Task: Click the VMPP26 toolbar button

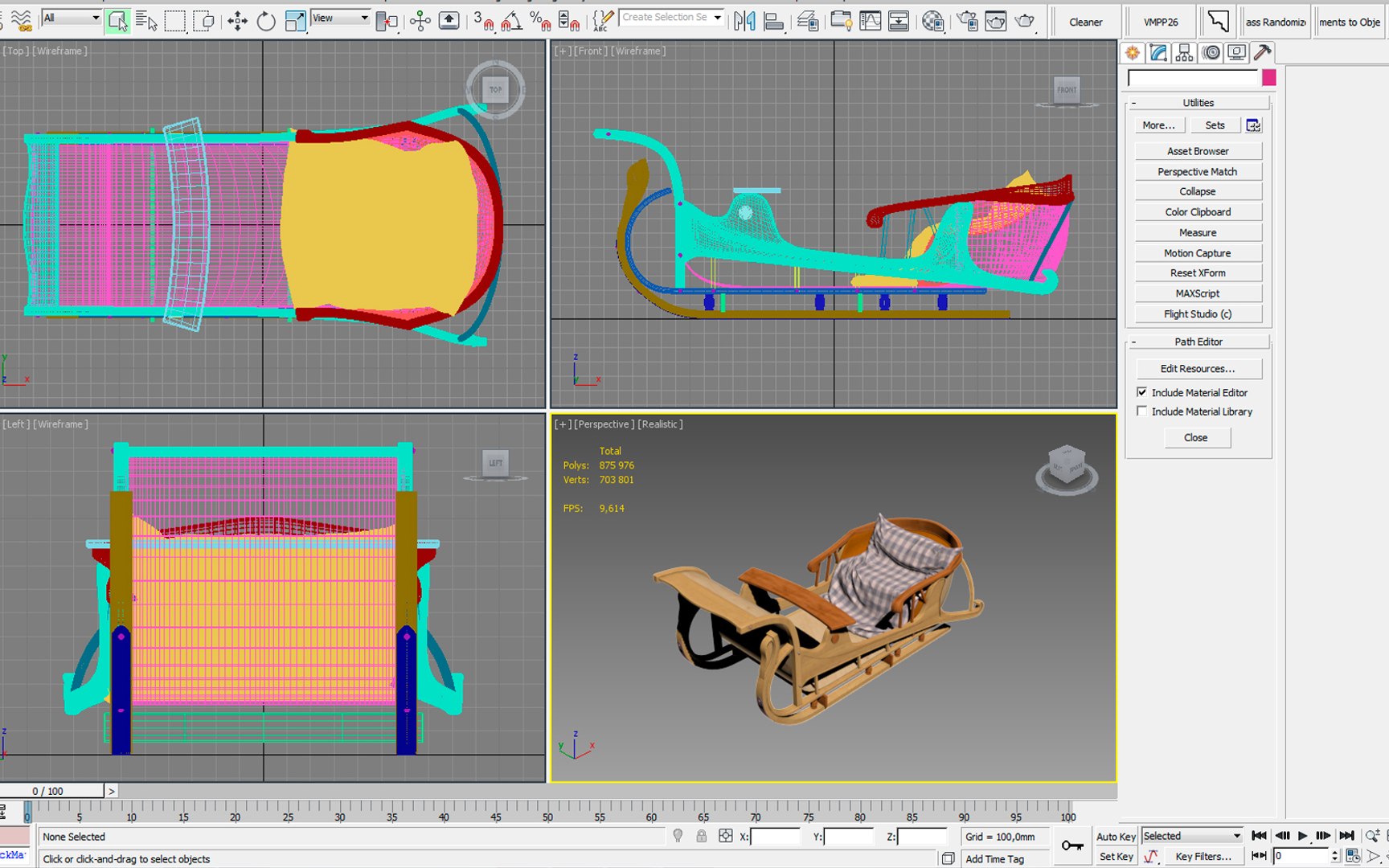Action: pos(1161,22)
